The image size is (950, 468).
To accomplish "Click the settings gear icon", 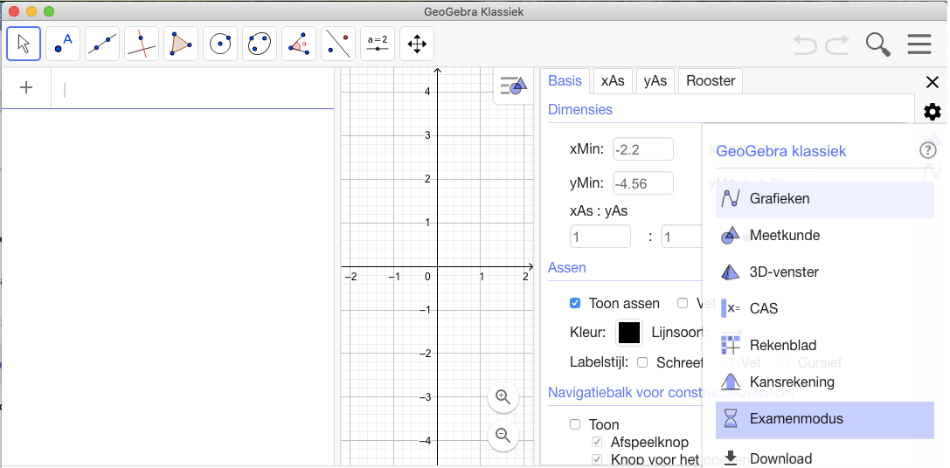I will click(932, 112).
